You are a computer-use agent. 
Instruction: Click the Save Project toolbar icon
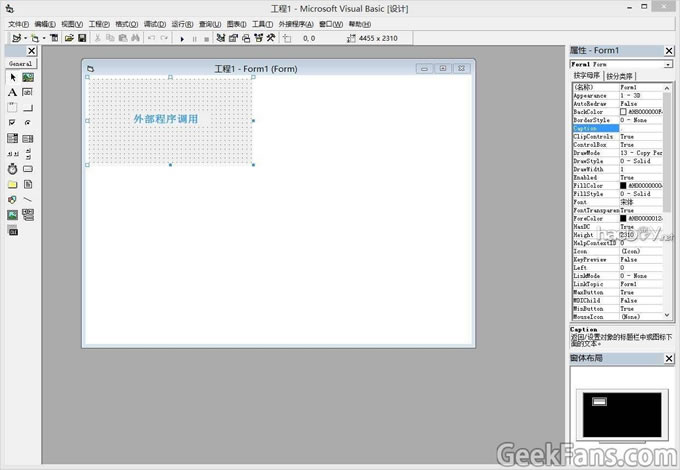point(82,38)
